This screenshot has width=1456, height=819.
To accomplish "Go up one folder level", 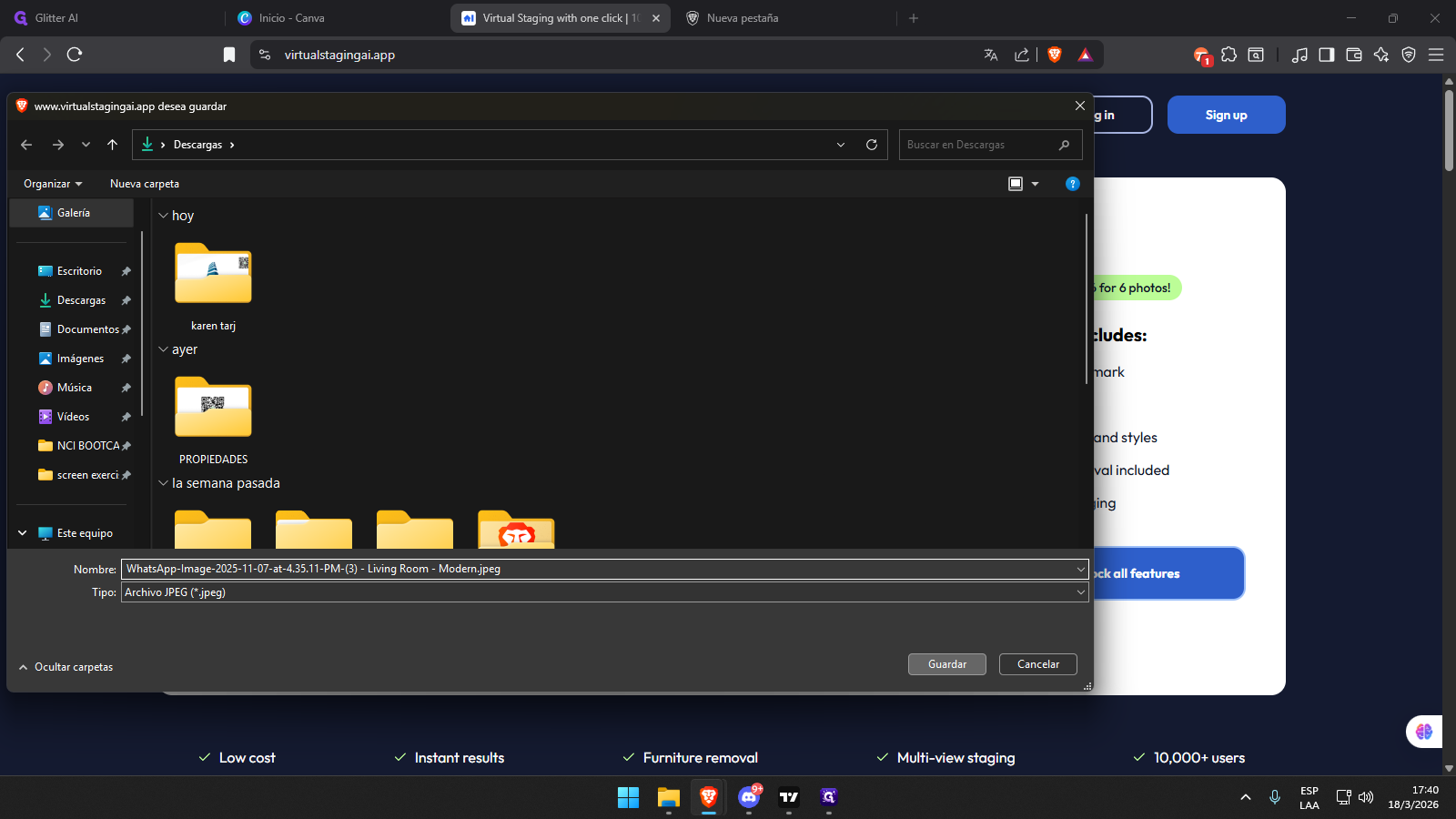I will pyautogui.click(x=113, y=145).
